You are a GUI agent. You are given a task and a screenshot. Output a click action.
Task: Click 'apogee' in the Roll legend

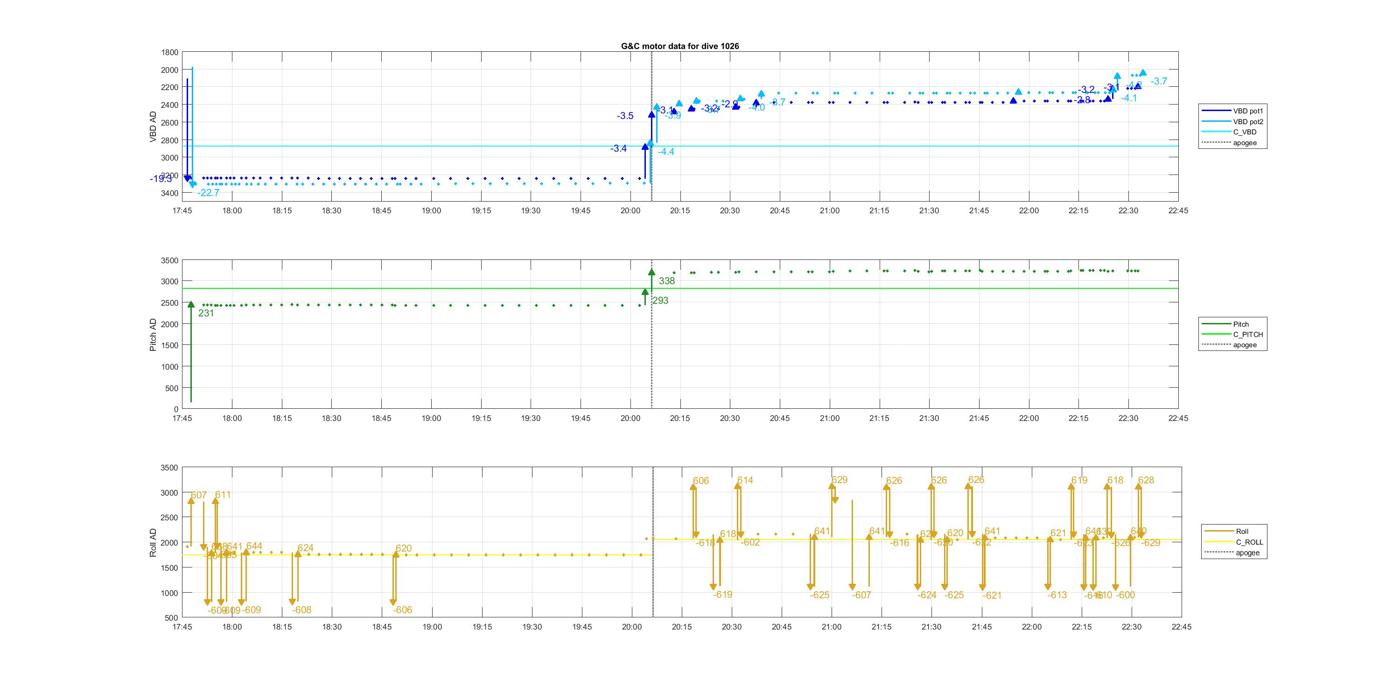(x=1247, y=552)
